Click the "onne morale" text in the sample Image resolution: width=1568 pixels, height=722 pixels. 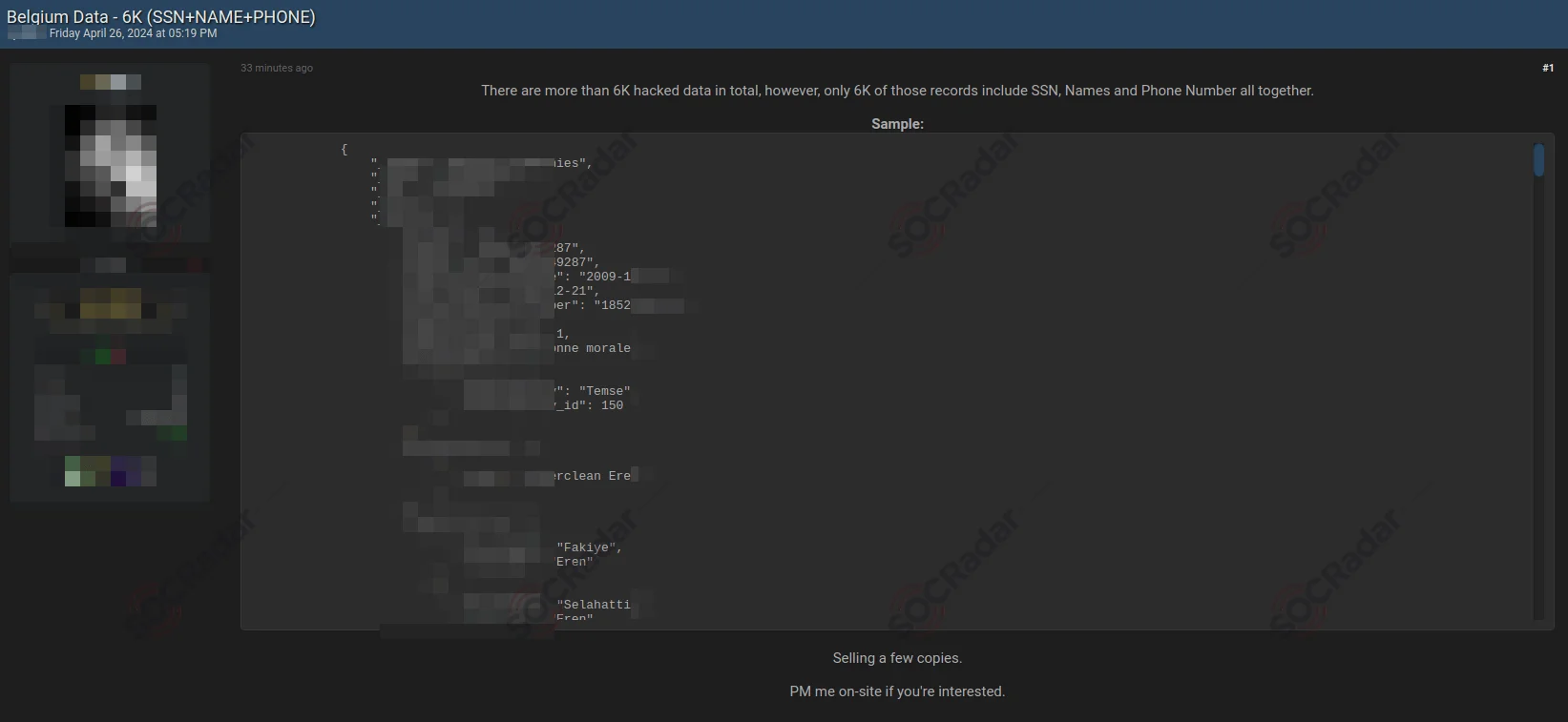(593, 348)
